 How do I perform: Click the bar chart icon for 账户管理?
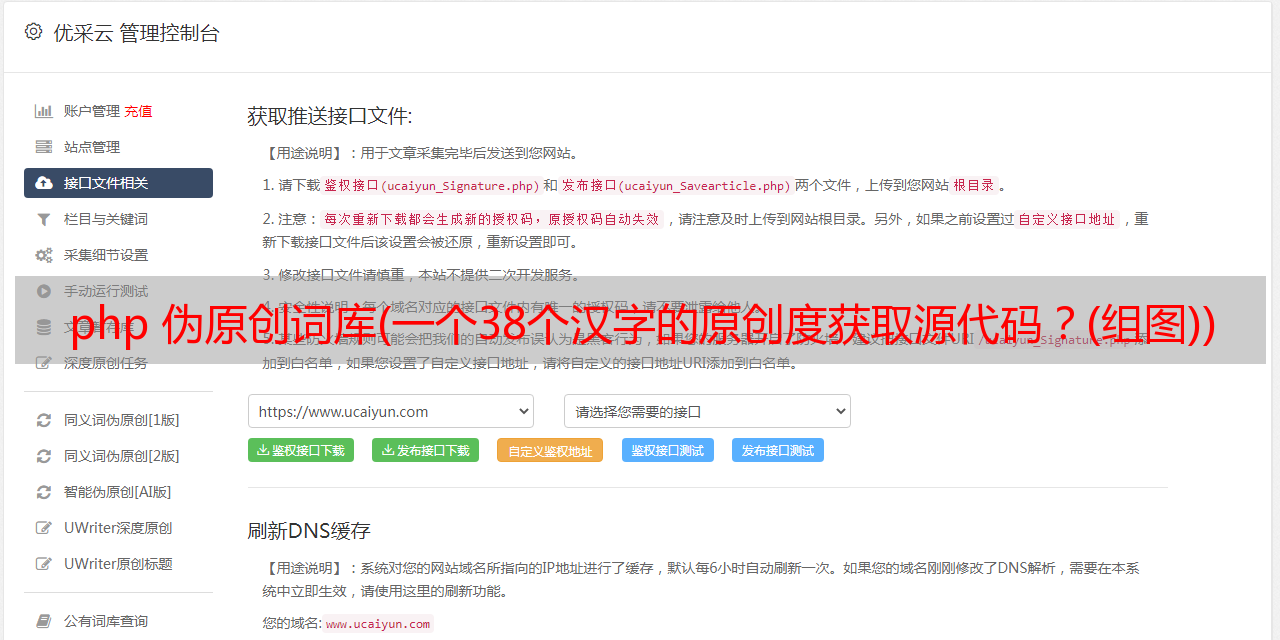pyautogui.click(x=44, y=111)
